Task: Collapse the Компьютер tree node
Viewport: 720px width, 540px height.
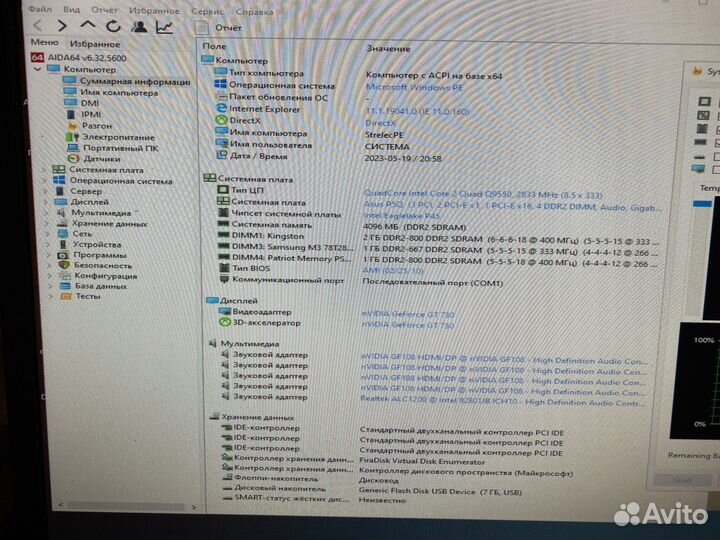Action: point(38,69)
